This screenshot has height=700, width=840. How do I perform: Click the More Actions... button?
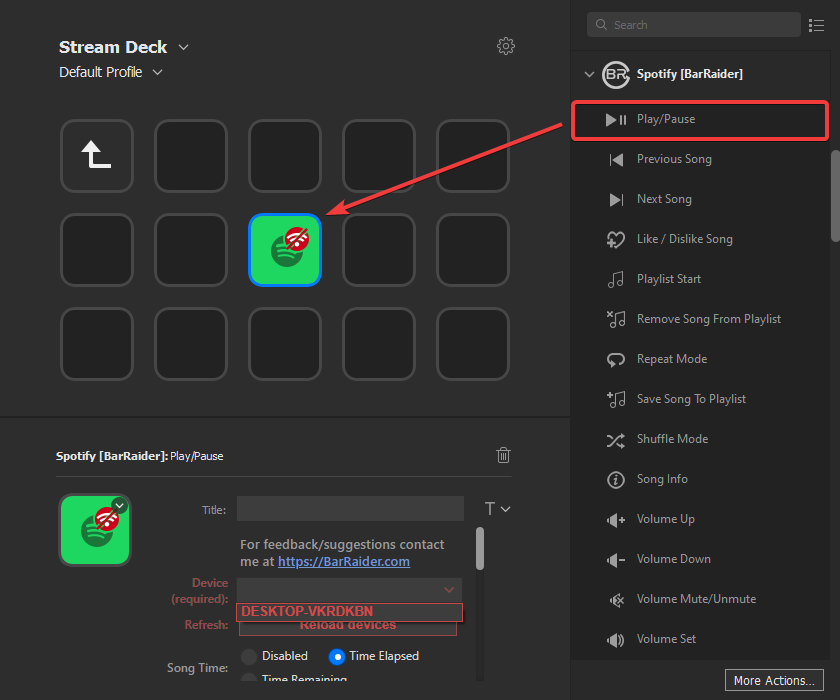coord(774,681)
